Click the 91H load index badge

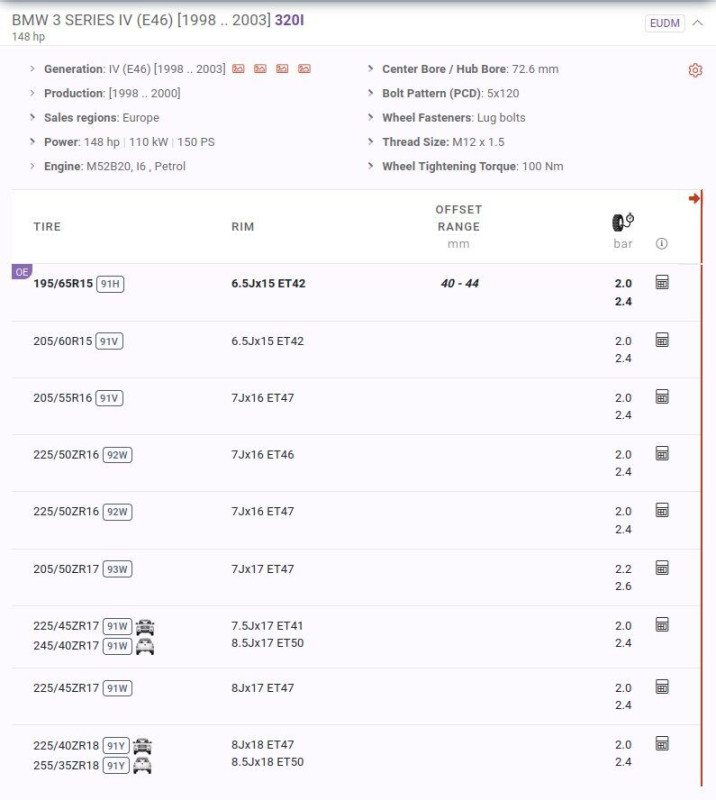[x=110, y=284]
